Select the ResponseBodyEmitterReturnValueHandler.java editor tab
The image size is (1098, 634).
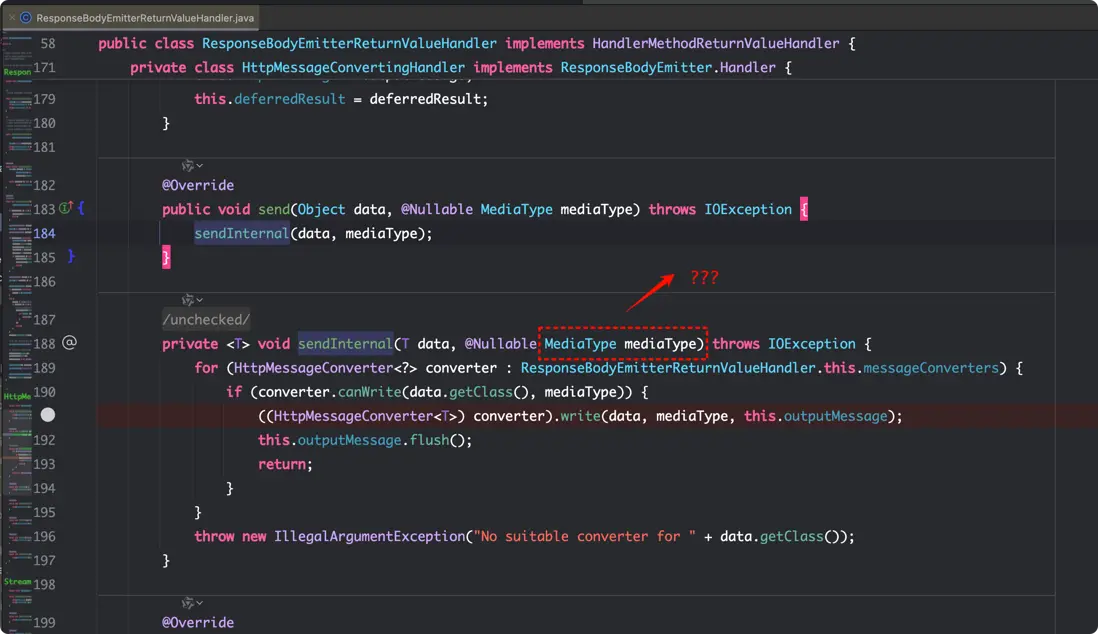(x=131, y=18)
